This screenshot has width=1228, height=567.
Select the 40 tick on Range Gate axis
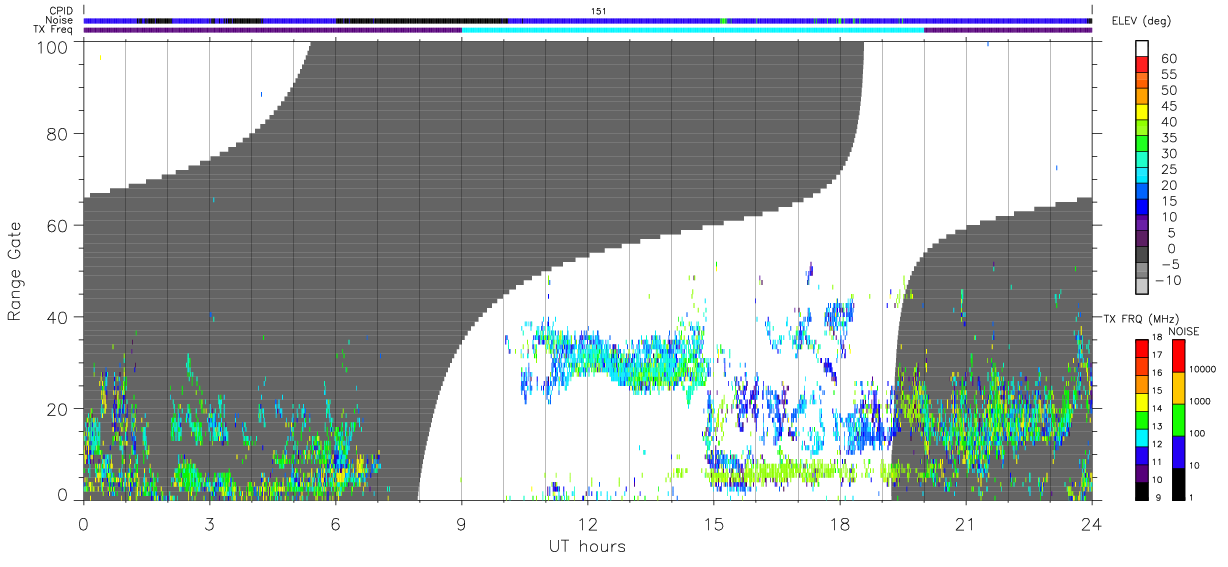coord(59,317)
